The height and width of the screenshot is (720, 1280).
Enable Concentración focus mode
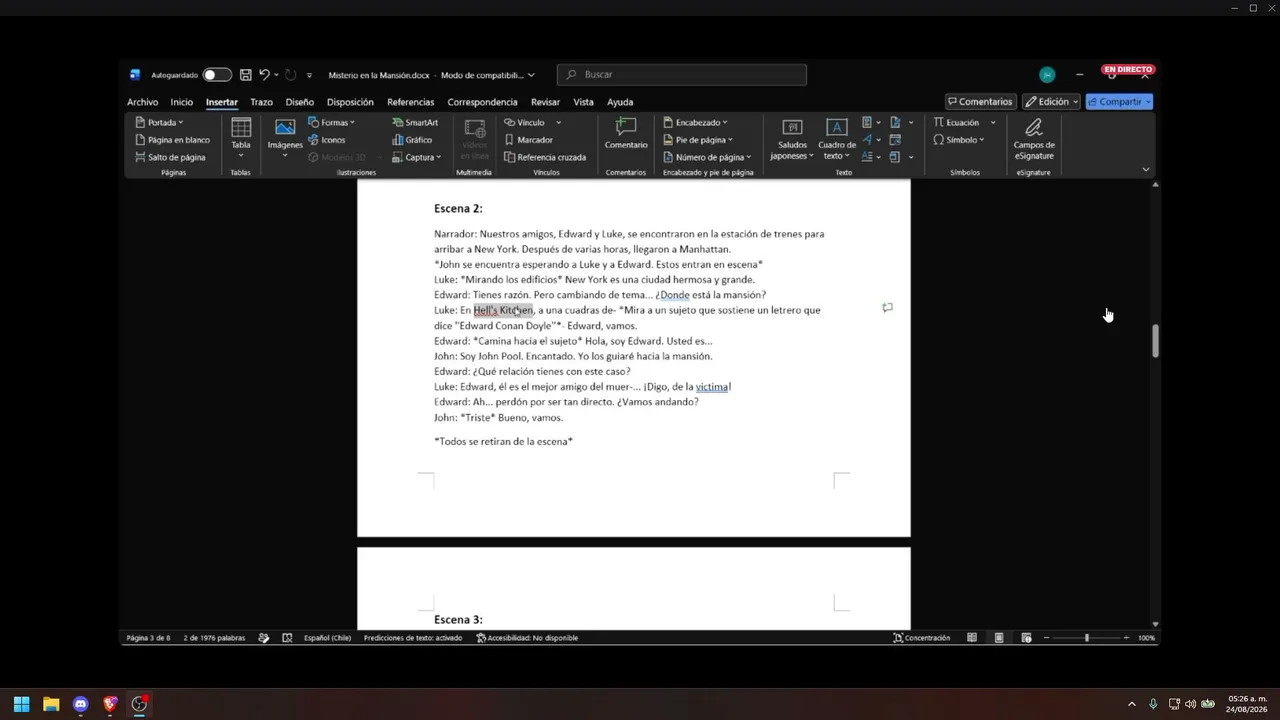922,638
